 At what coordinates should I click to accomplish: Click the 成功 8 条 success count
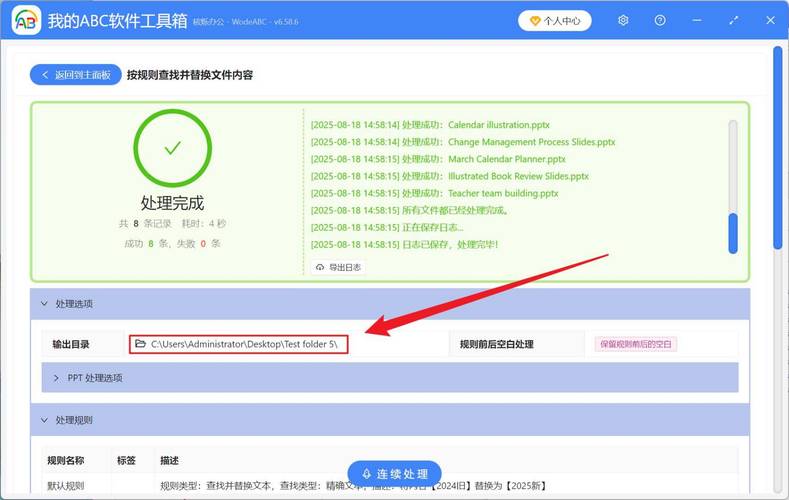click(x=146, y=243)
